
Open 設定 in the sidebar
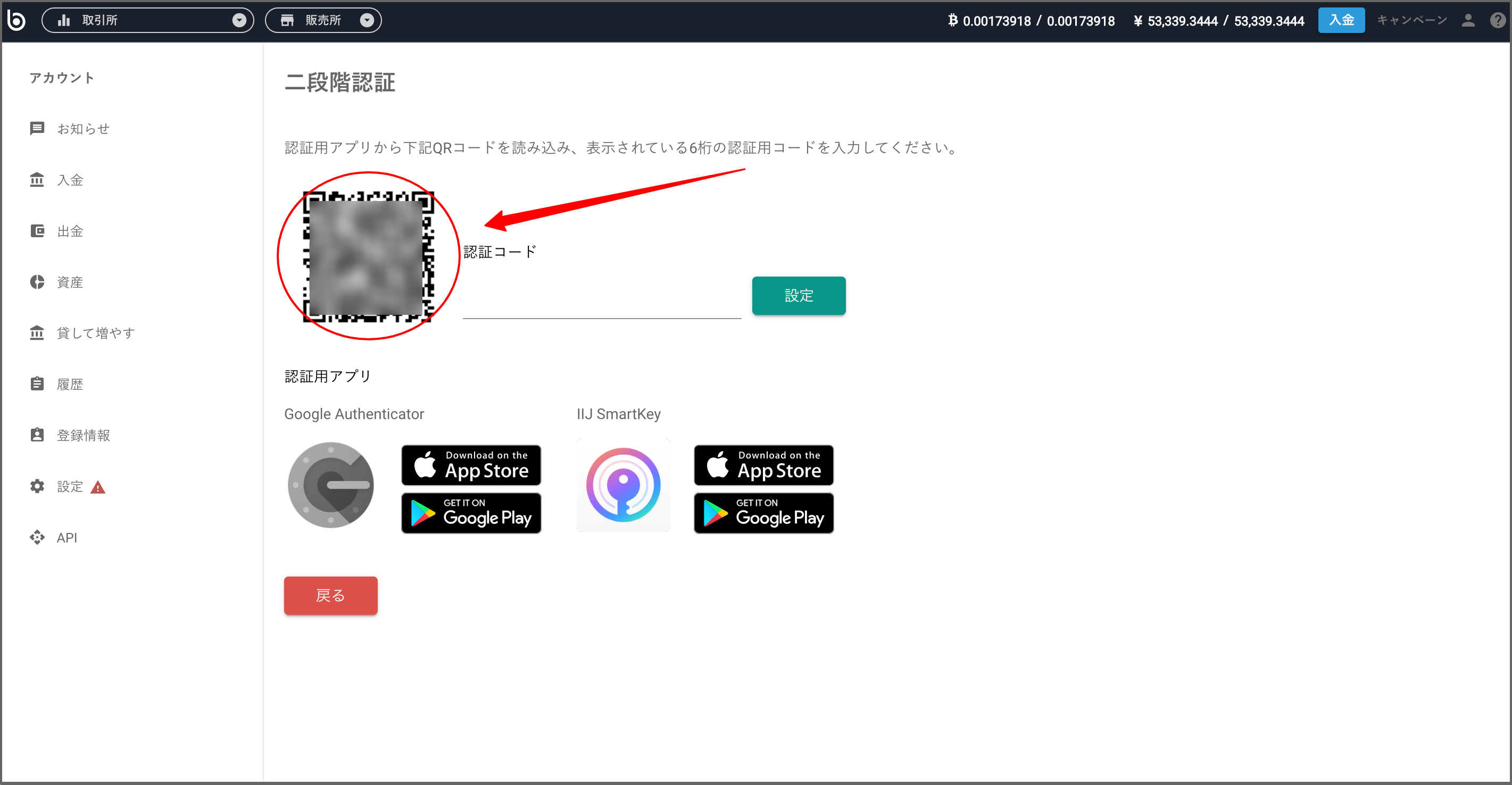[x=70, y=486]
